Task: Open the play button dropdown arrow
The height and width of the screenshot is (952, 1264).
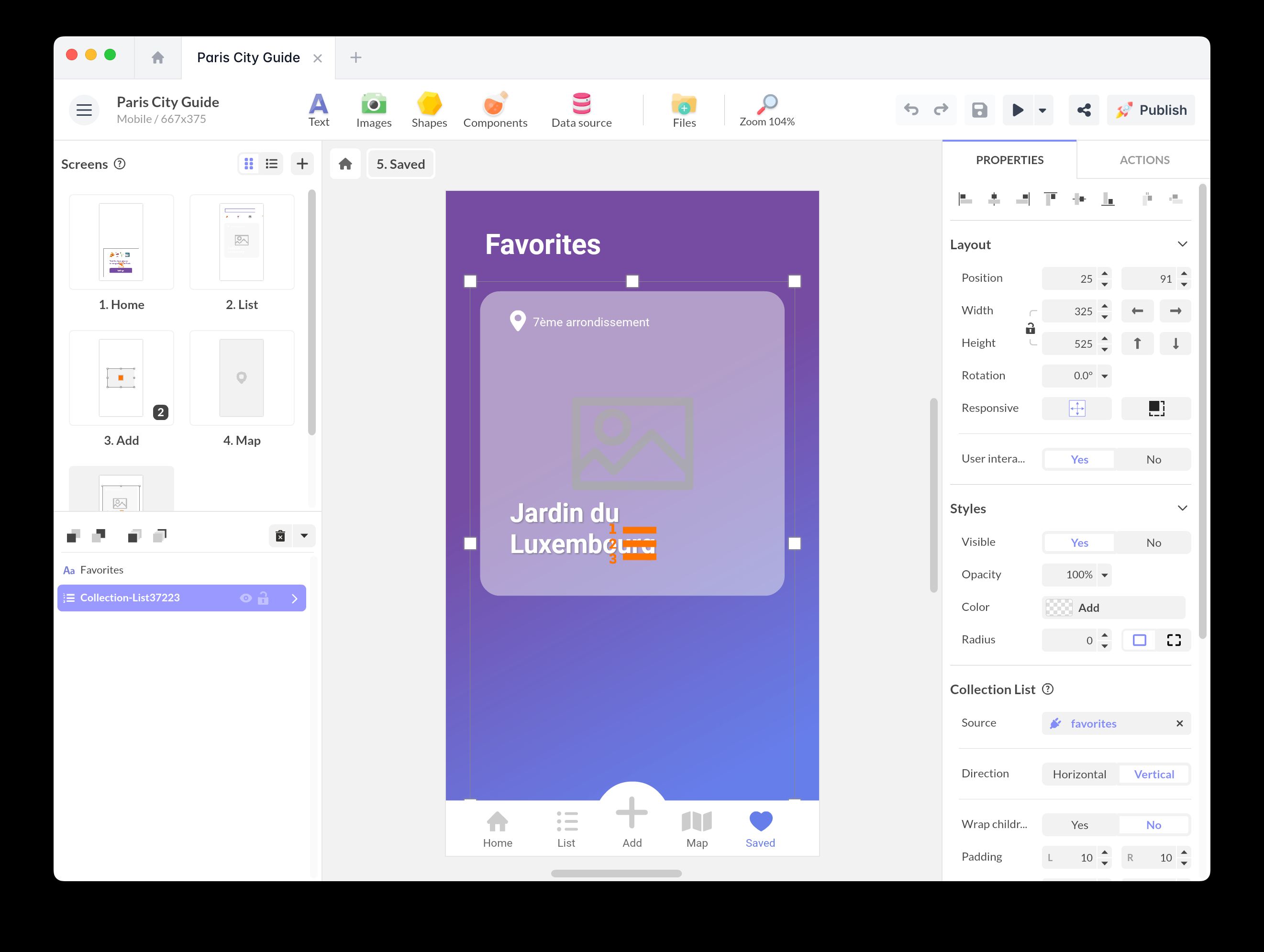Action: click(1042, 111)
